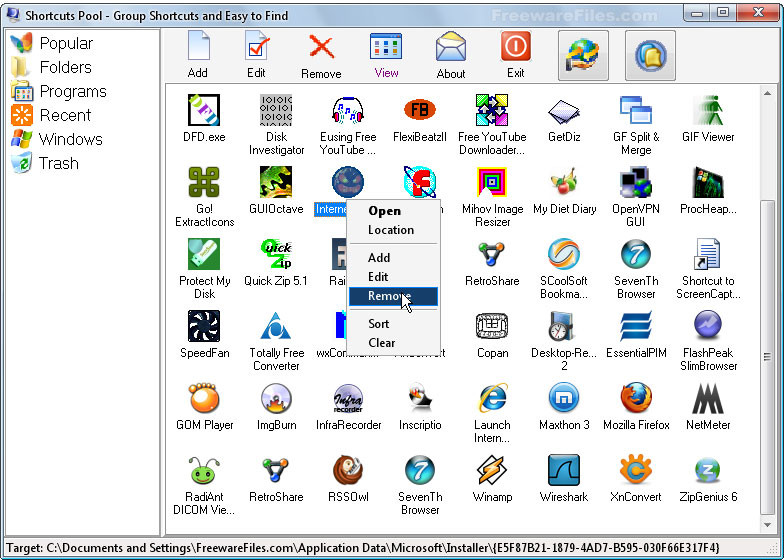
Task: Select the My Diet Diary shortcut
Action: click(564, 190)
